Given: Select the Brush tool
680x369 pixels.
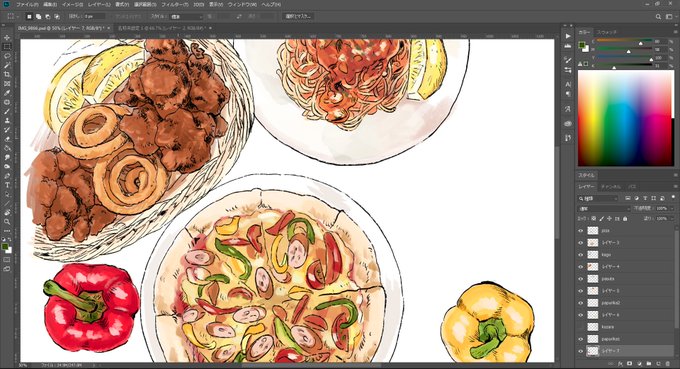Looking at the screenshot, I should click(7, 111).
